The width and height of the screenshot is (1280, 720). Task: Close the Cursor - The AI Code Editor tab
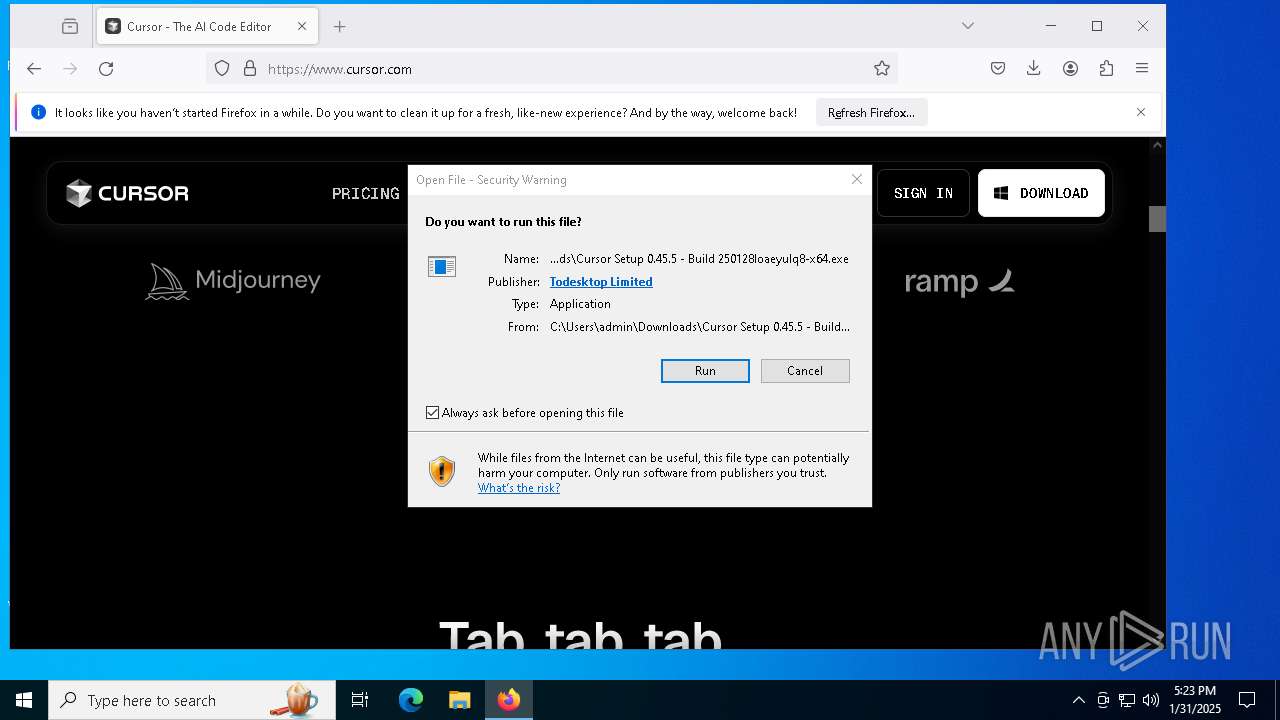[x=302, y=27]
